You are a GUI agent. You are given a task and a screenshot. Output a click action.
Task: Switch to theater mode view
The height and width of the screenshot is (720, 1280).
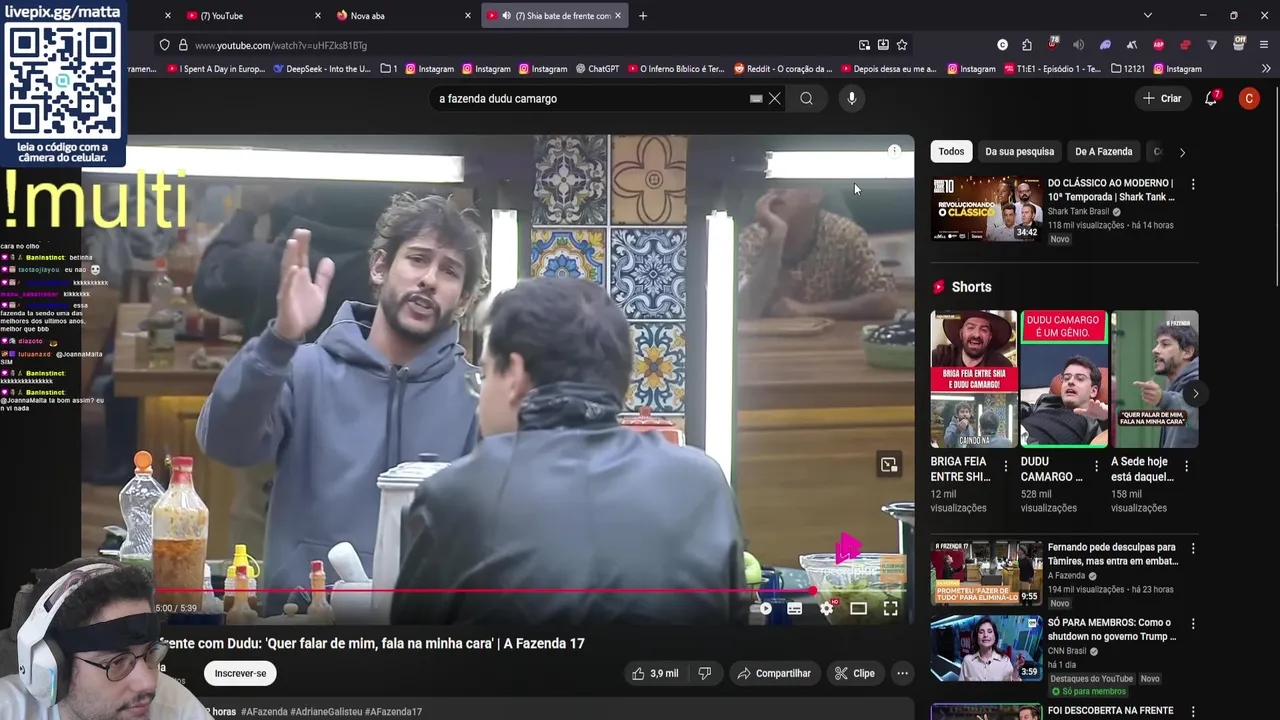click(x=858, y=608)
